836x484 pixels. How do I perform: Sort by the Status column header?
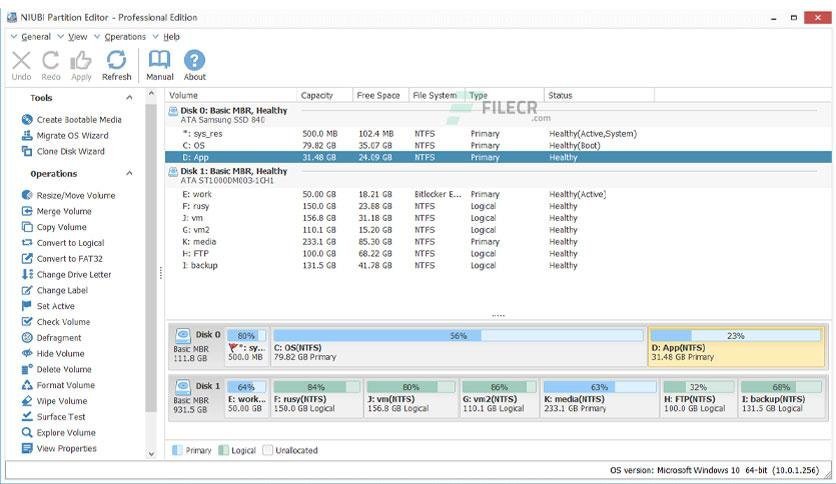point(599,95)
